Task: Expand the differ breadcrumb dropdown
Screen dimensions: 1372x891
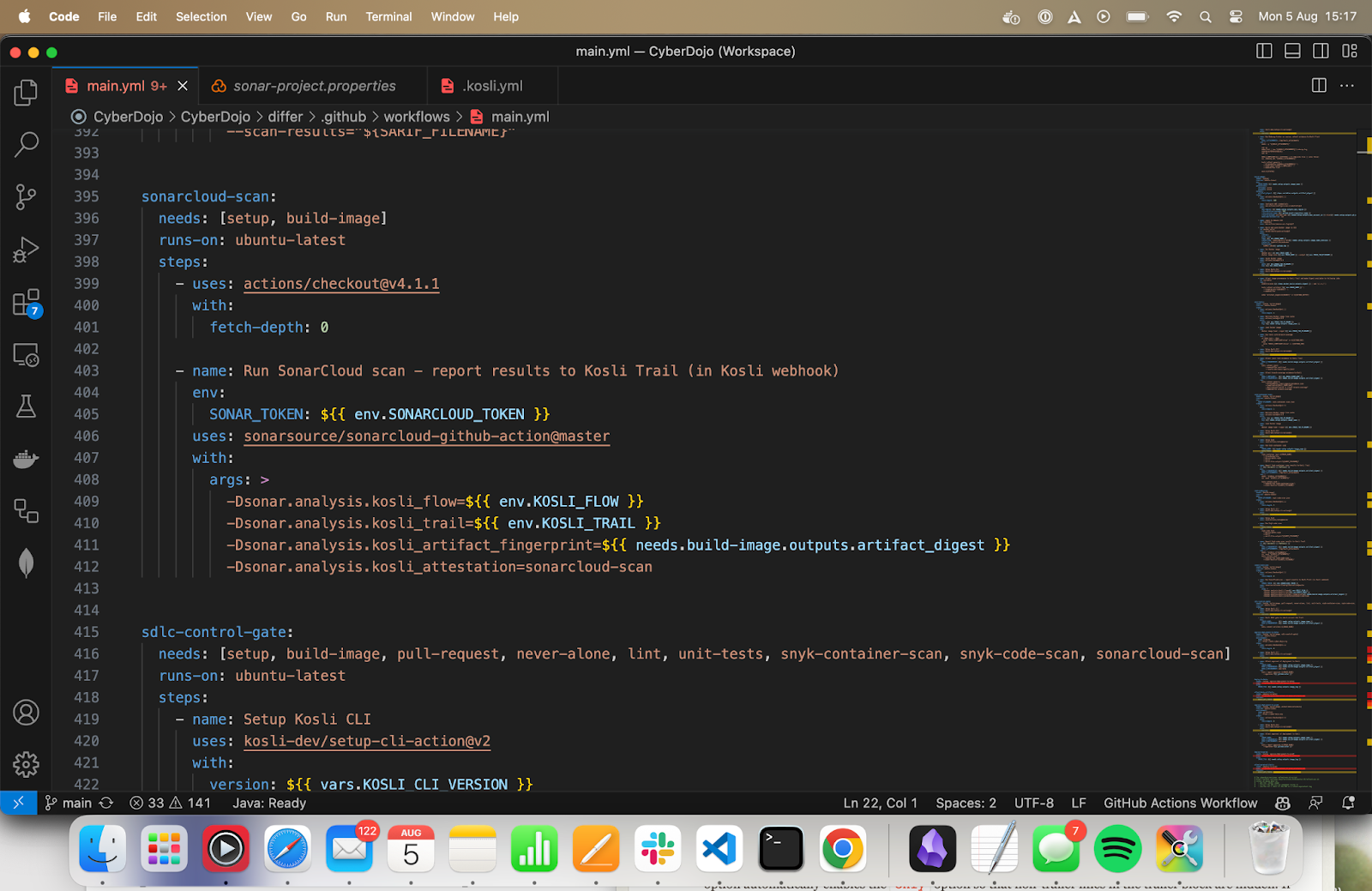Action: click(x=286, y=117)
